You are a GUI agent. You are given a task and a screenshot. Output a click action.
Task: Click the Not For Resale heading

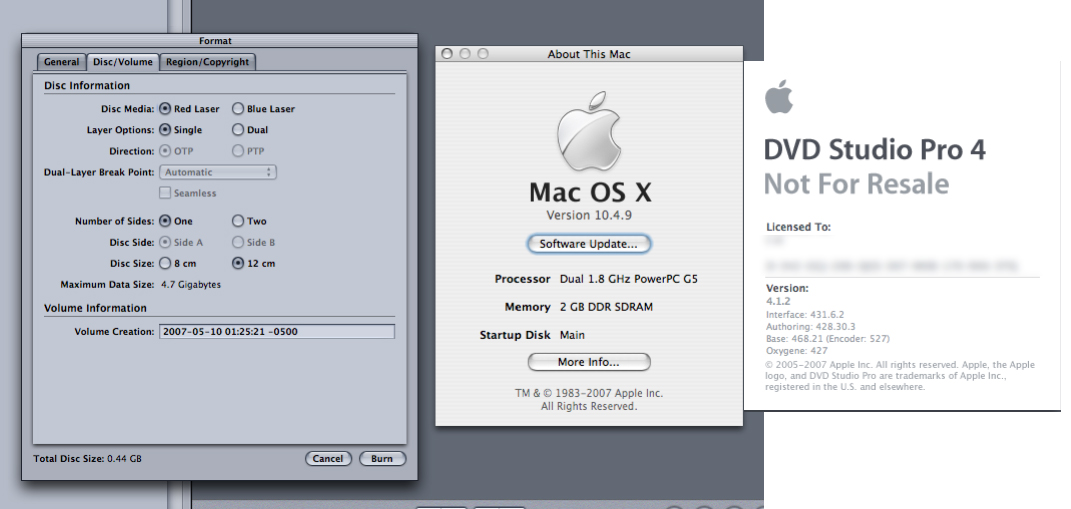pos(857,184)
